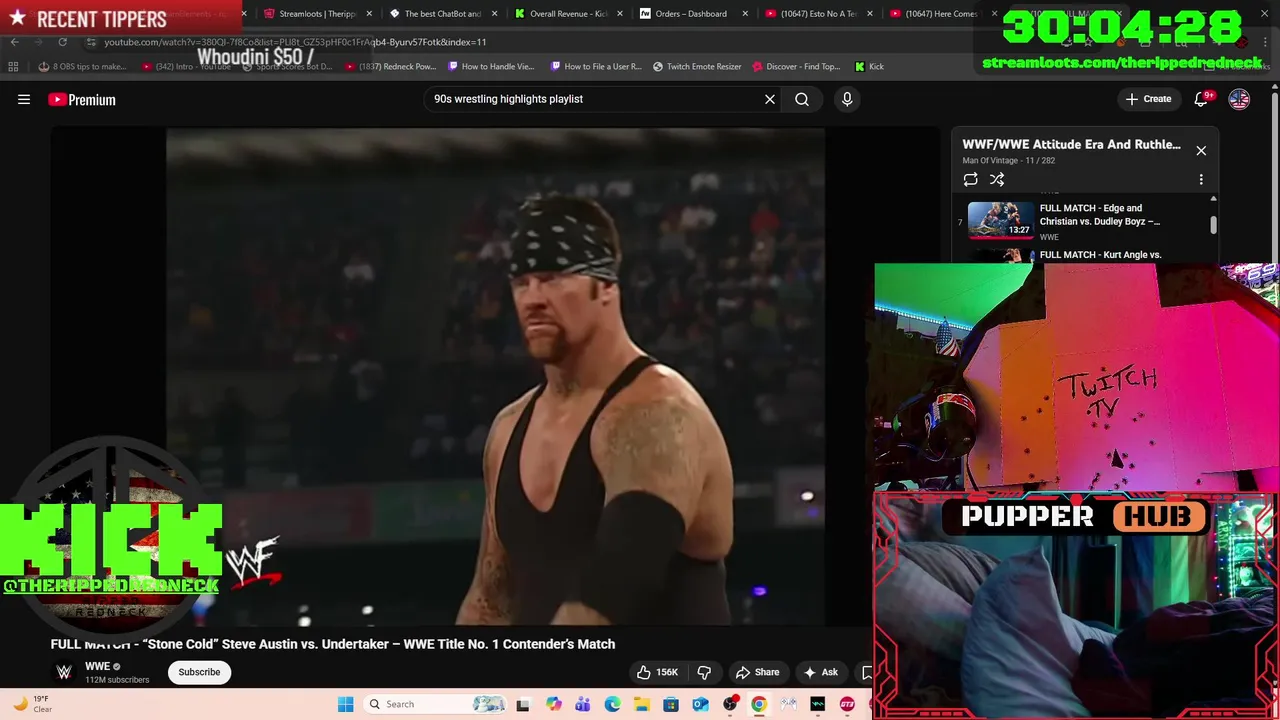Viewport: 1280px width, 720px height.
Task: Start voice search with the microphone
Action: click(x=847, y=99)
